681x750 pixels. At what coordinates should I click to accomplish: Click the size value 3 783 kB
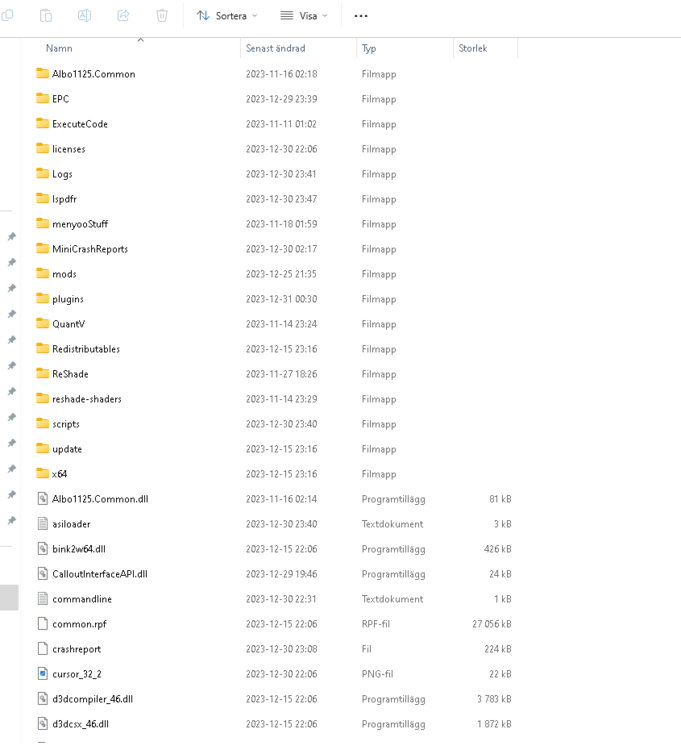494,699
